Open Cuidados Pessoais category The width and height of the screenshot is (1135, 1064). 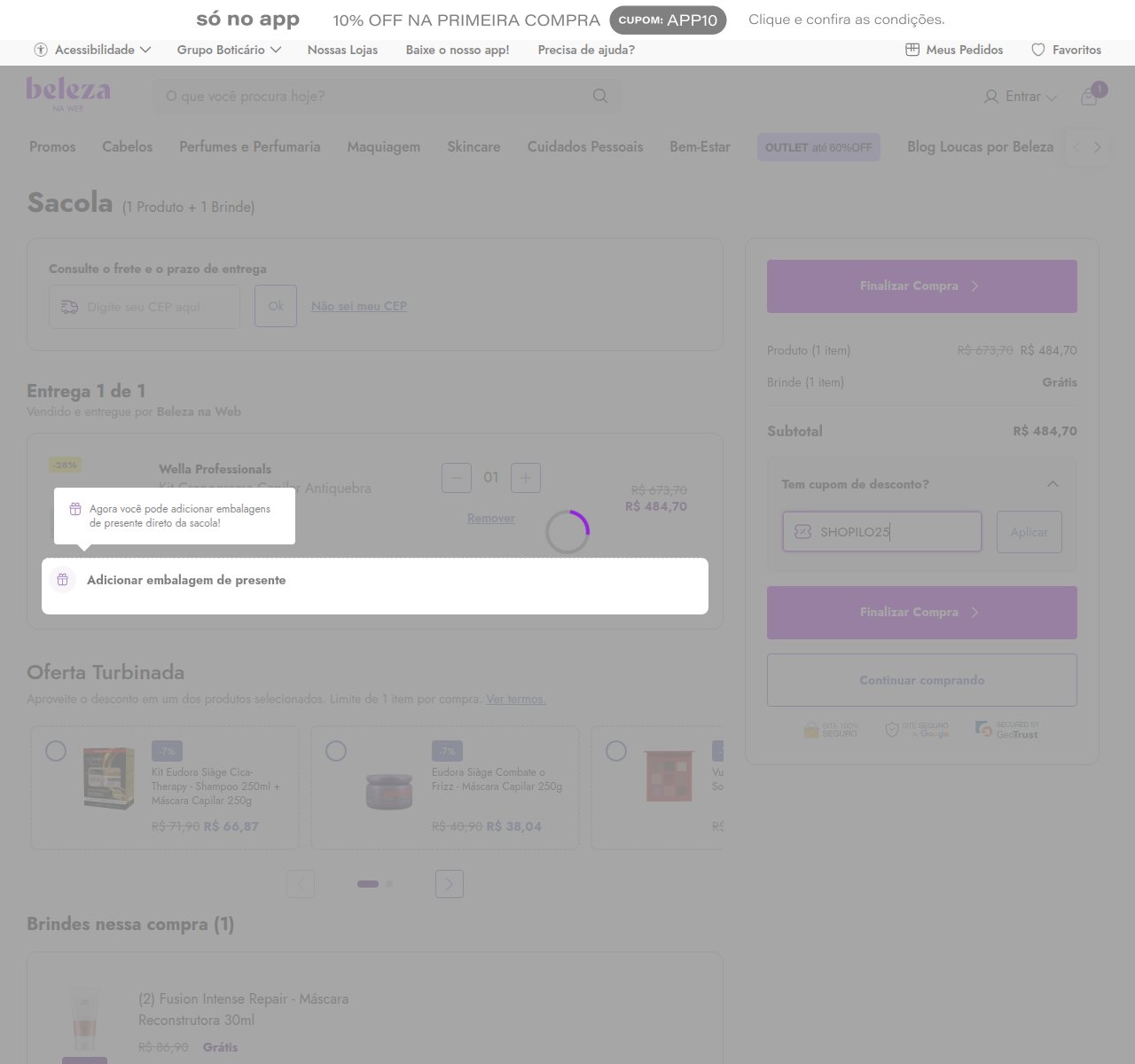[585, 147]
